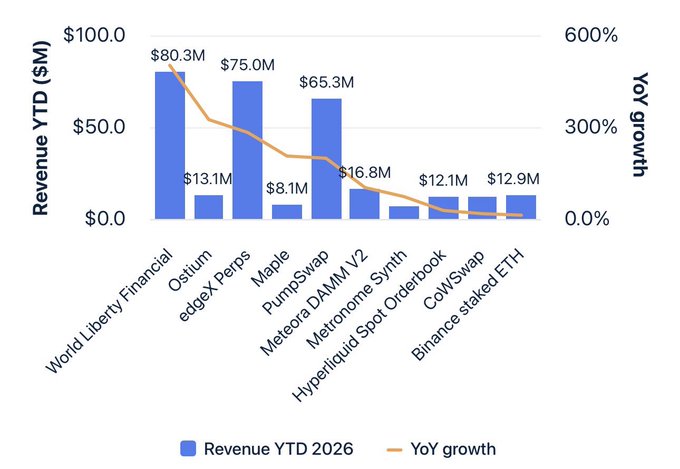Click the $100.0 left axis tick

click(x=95, y=35)
